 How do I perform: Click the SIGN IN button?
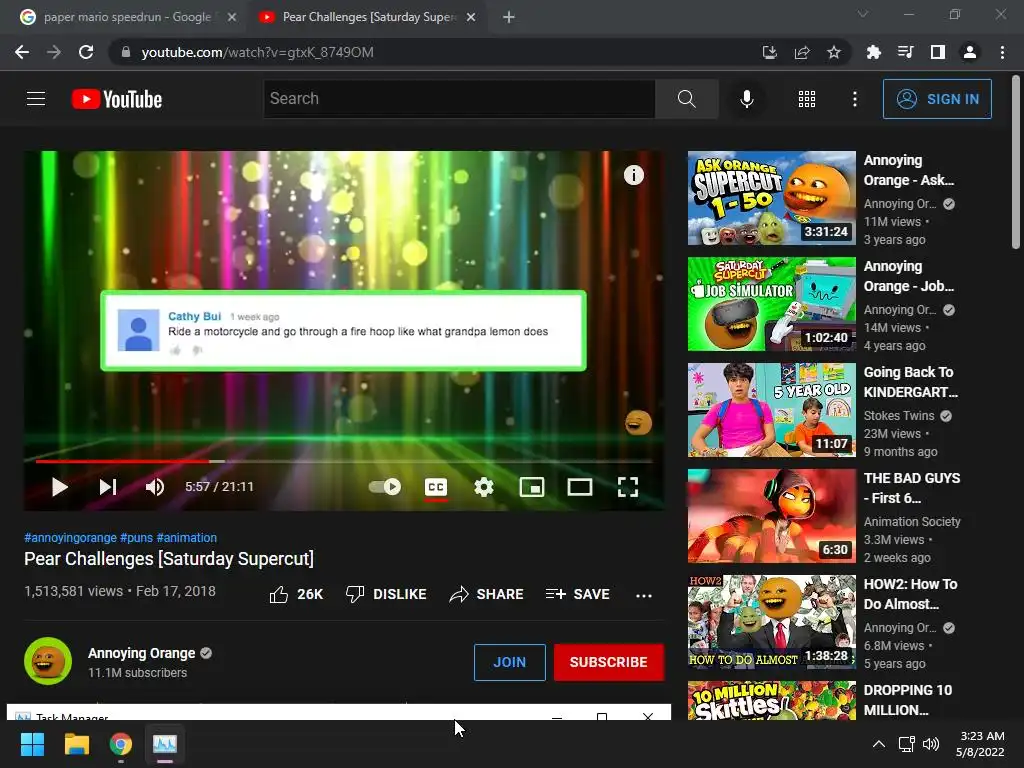tap(936, 99)
